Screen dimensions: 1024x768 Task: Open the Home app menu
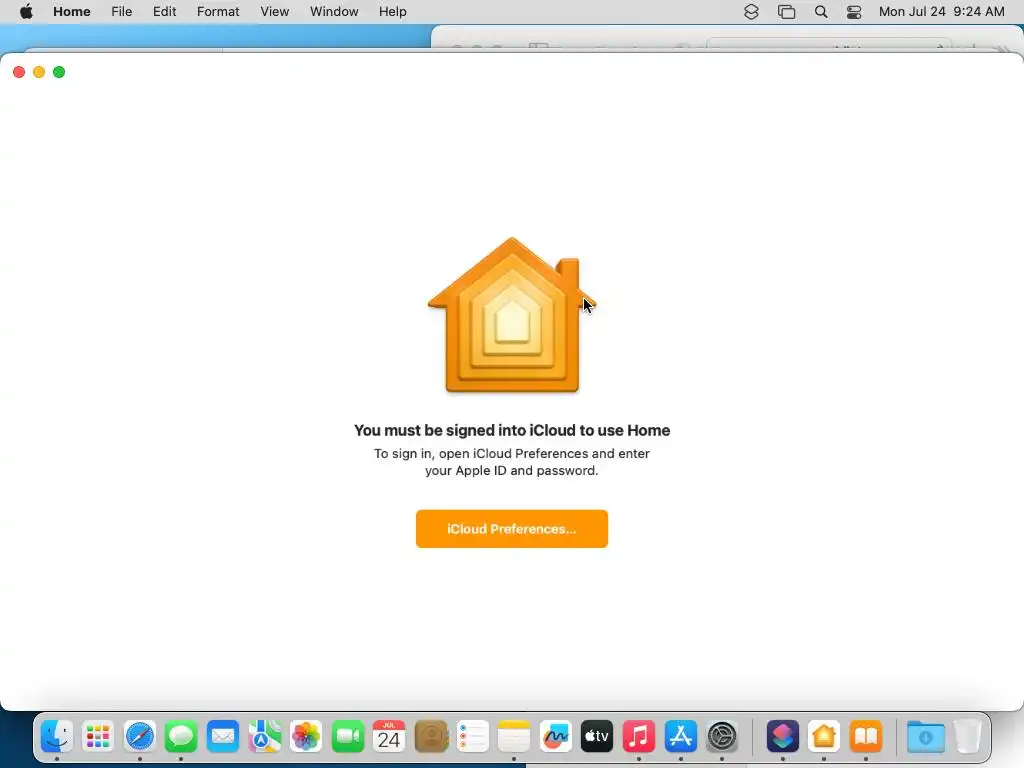[x=72, y=12]
